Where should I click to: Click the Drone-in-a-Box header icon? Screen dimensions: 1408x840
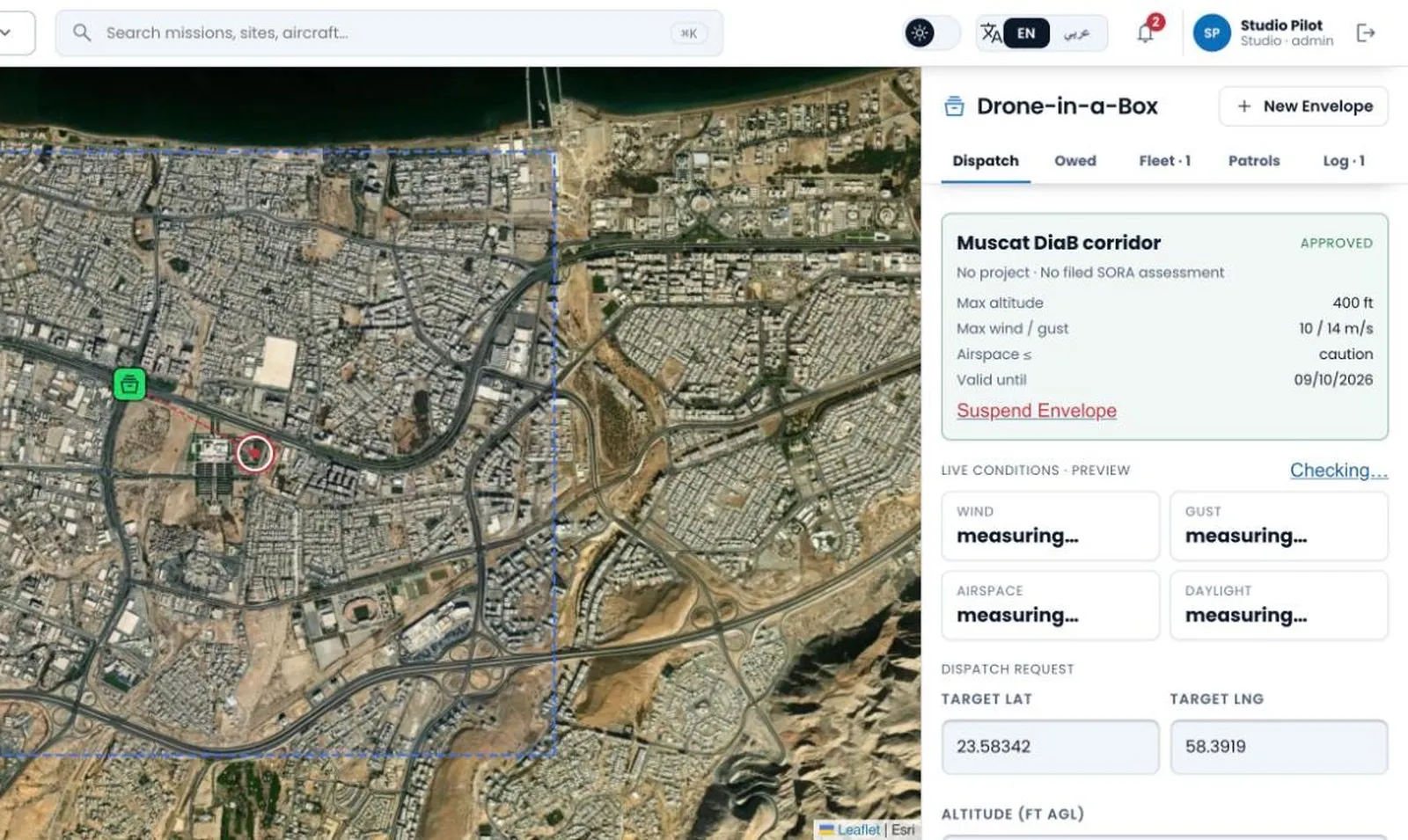[954, 106]
